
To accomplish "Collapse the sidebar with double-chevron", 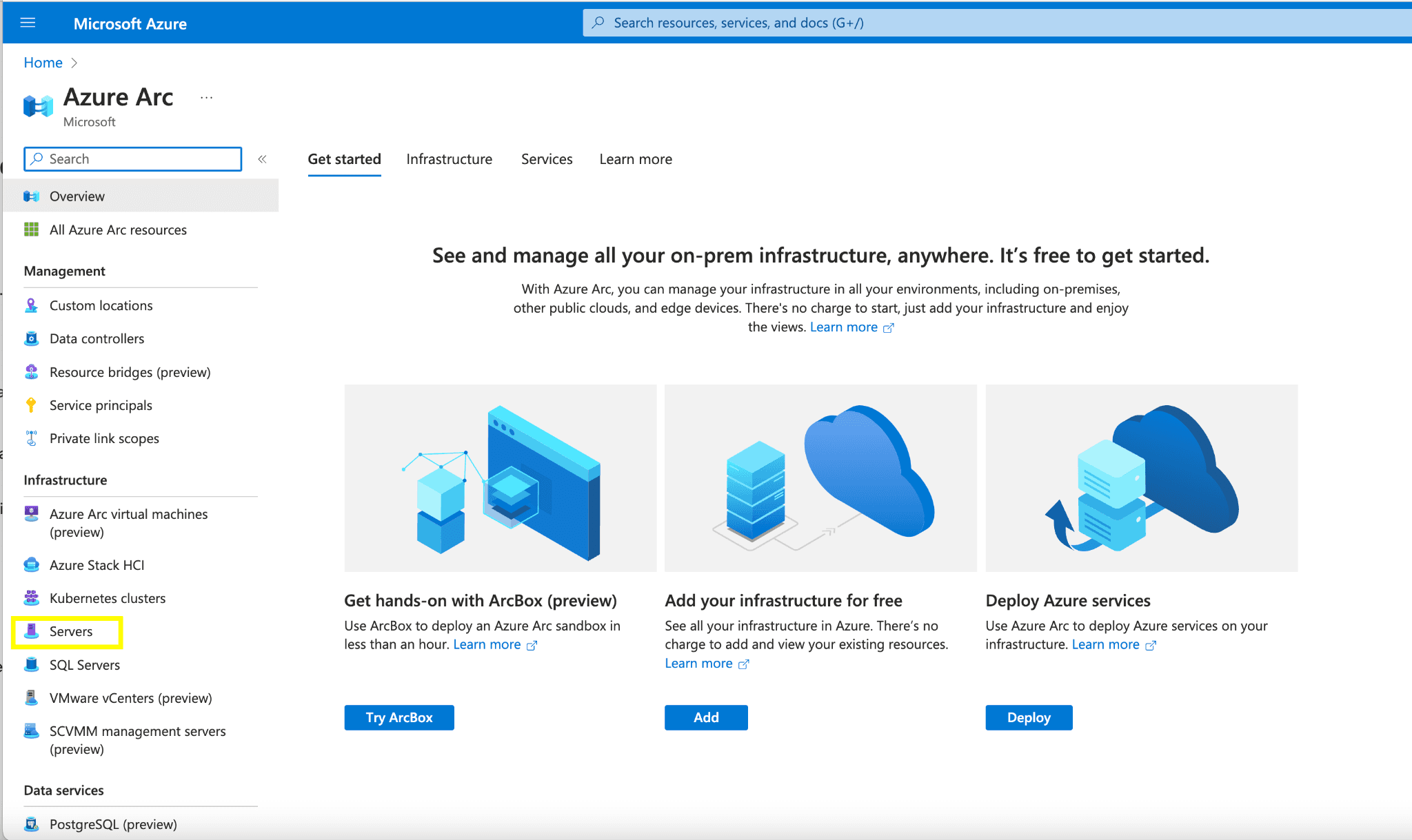I will (x=262, y=159).
